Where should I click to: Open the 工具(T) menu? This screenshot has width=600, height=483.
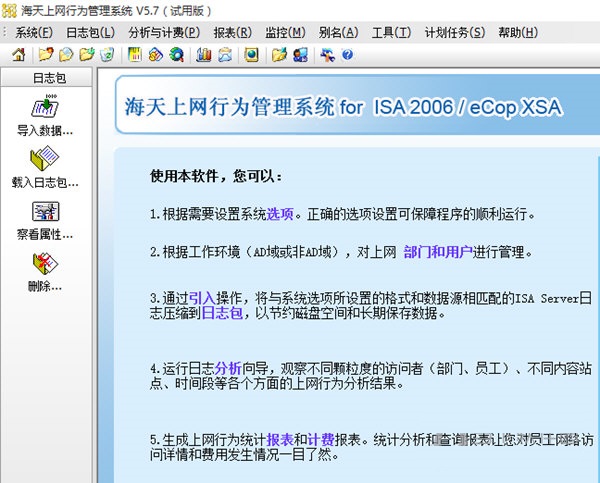pyautogui.click(x=391, y=33)
